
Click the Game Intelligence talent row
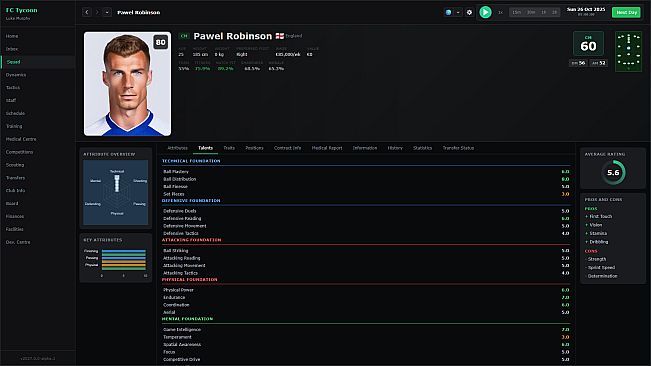366,329
